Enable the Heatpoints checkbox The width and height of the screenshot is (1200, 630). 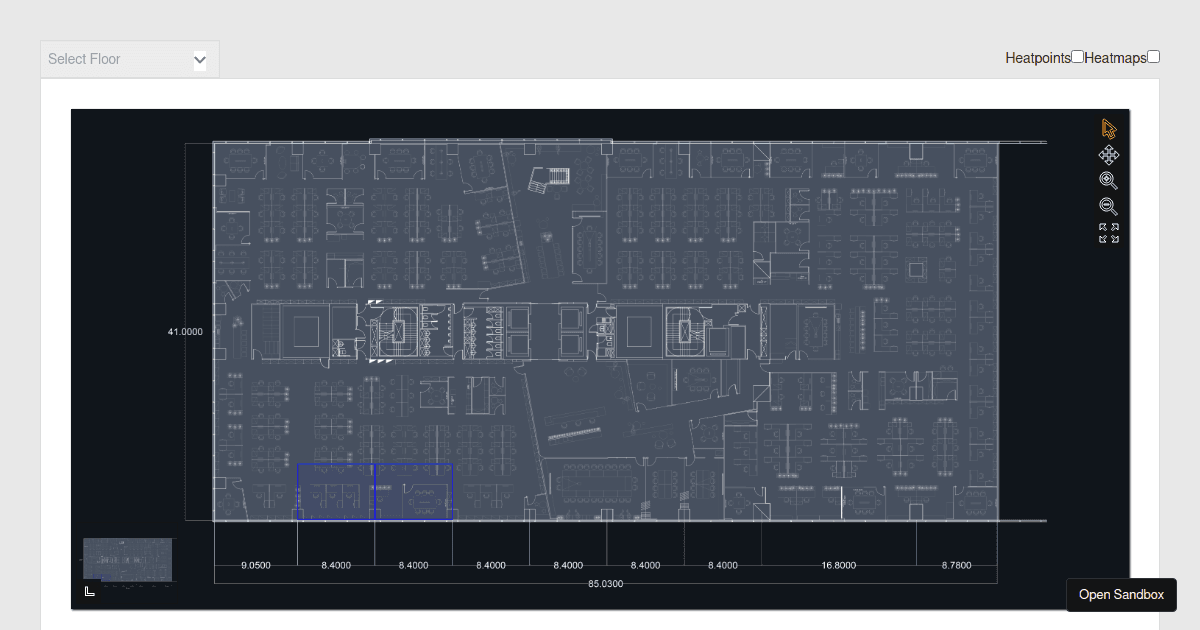tap(1077, 57)
